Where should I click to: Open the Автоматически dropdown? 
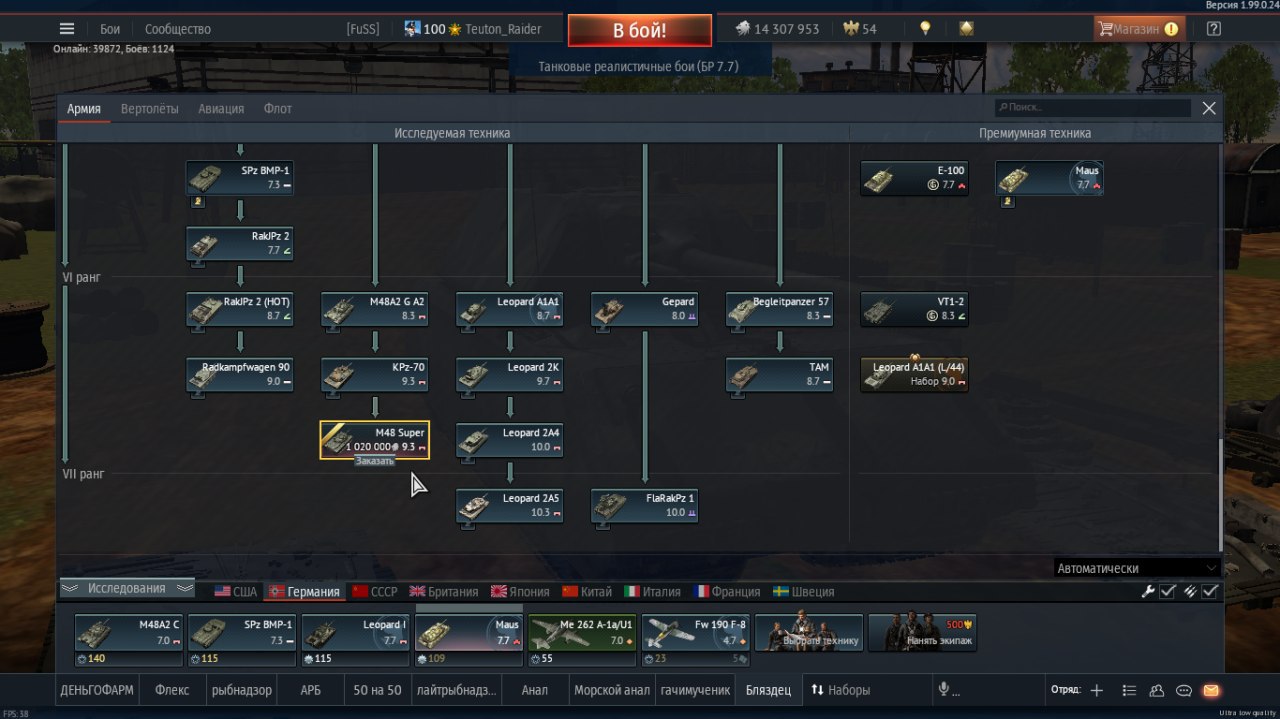pyautogui.click(x=1137, y=568)
